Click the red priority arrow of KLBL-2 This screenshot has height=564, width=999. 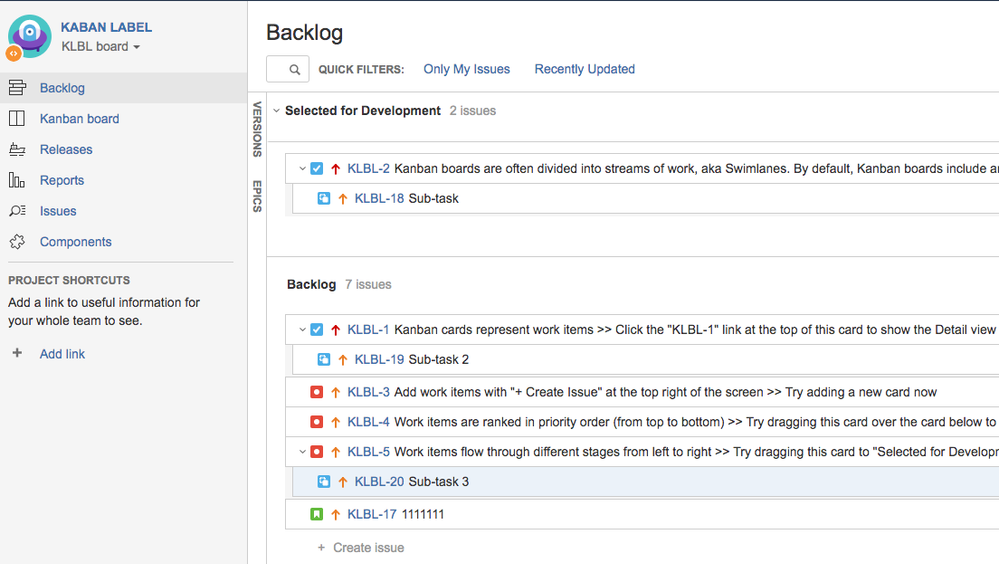point(336,169)
